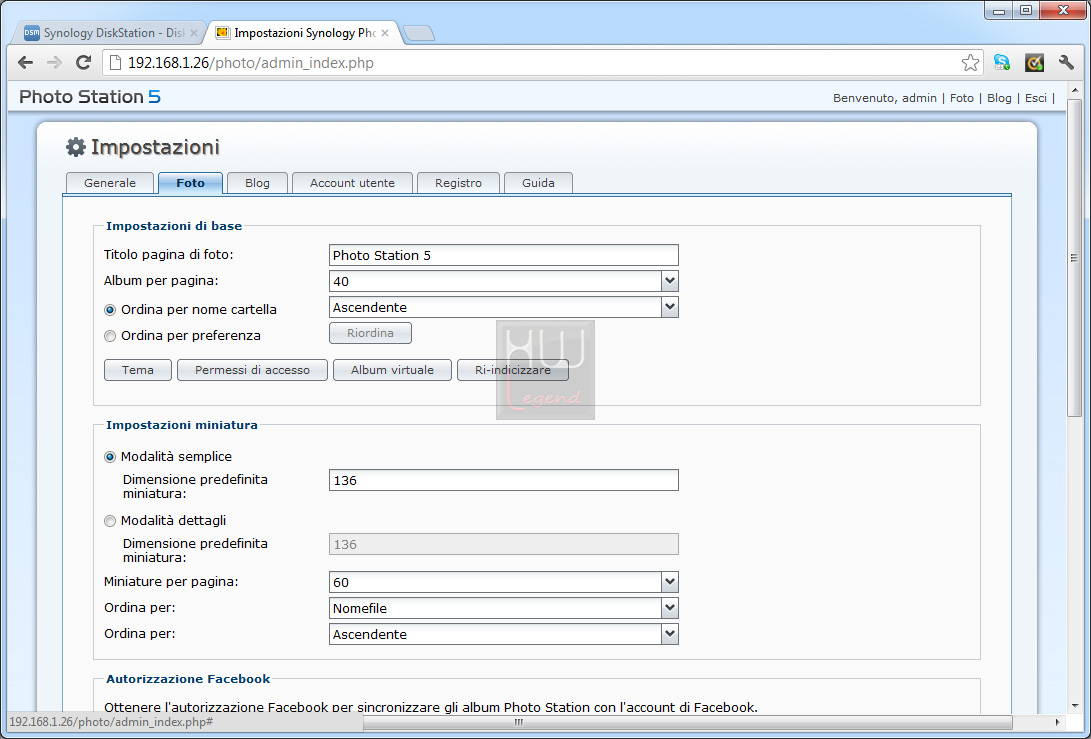Click vertical scrollbar up arrow
This screenshot has height=739, width=1091.
coord(1074,90)
